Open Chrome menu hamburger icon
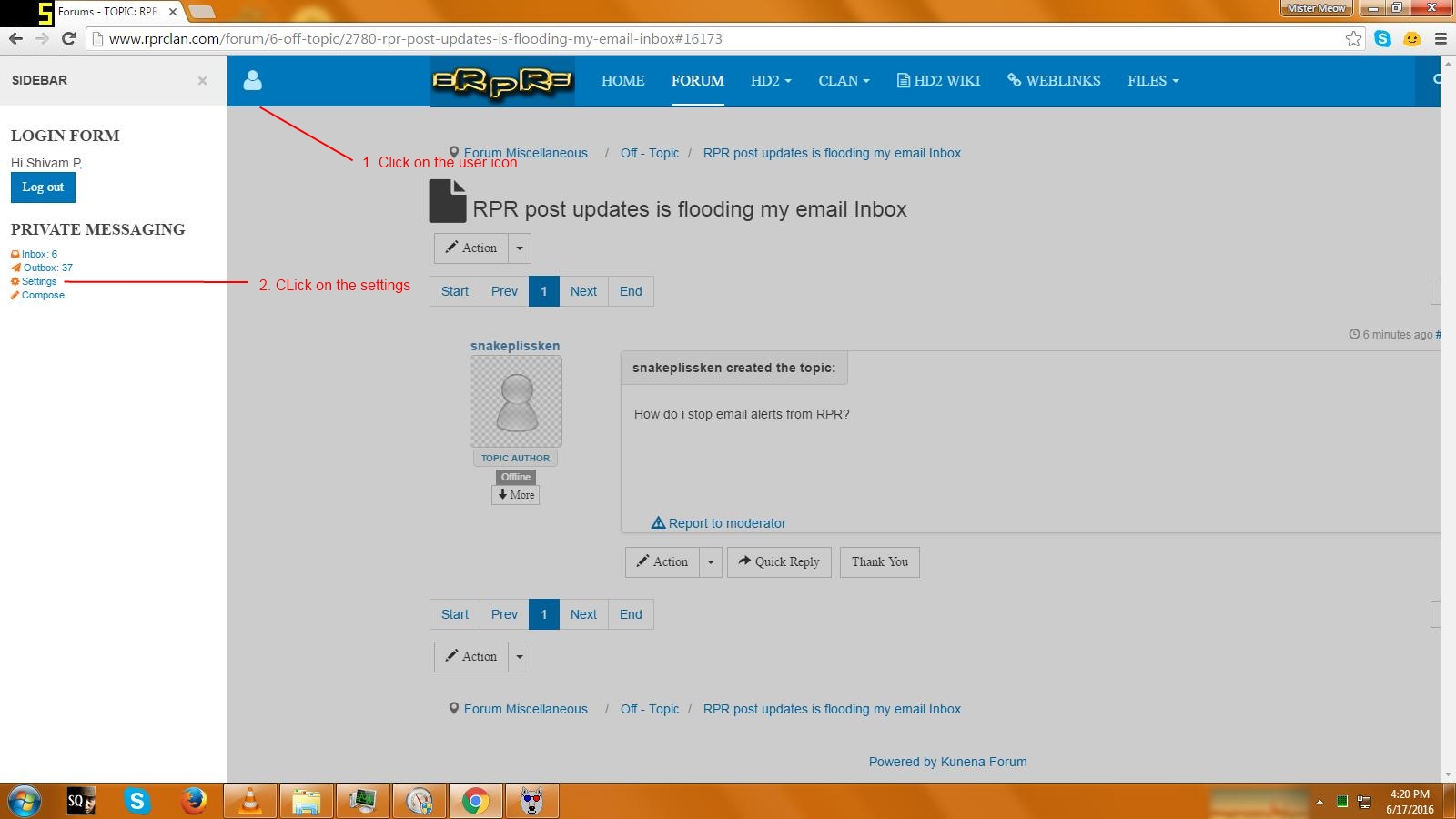 [1441, 38]
